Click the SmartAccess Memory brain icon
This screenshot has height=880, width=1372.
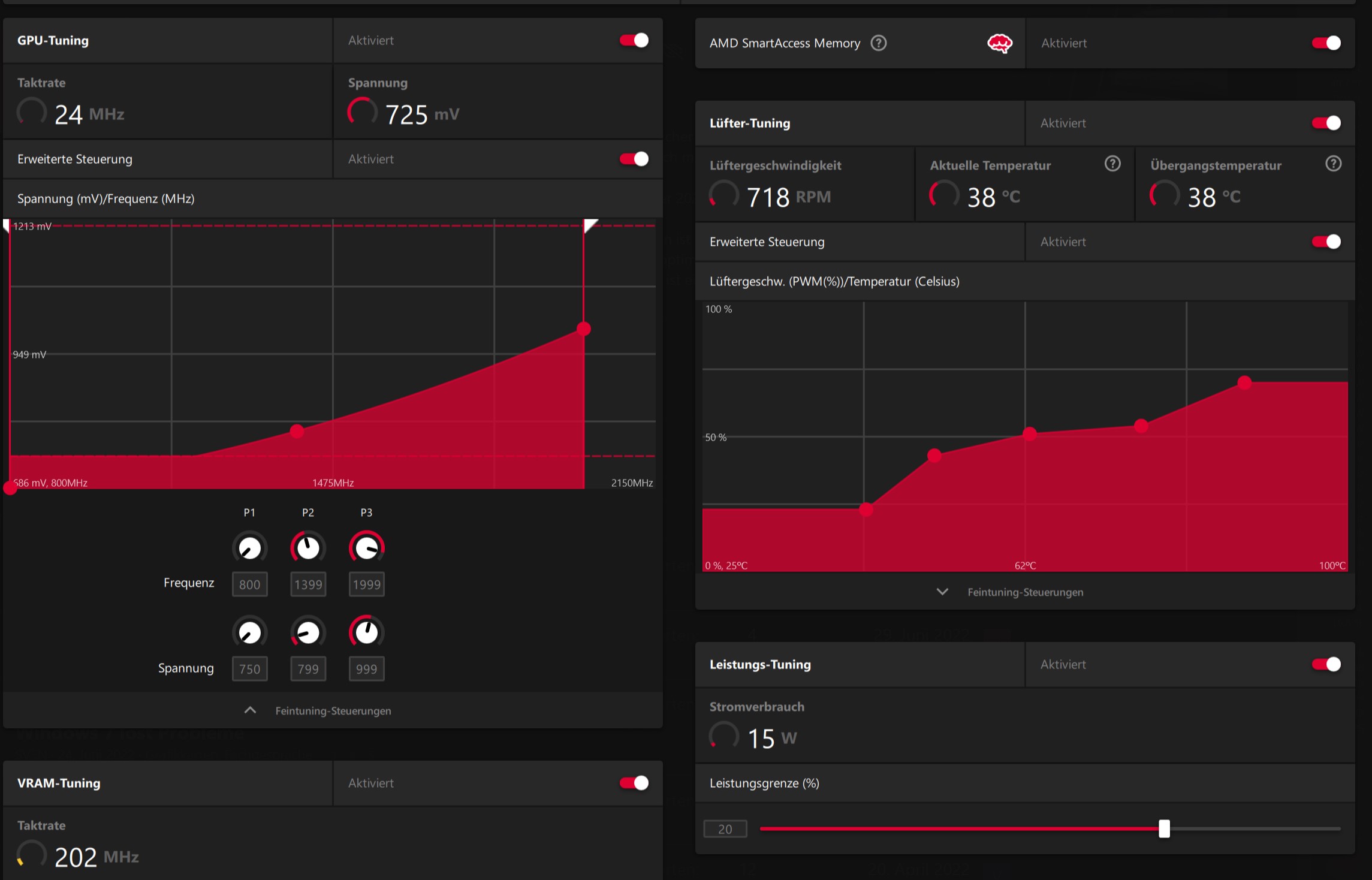[x=999, y=43]
